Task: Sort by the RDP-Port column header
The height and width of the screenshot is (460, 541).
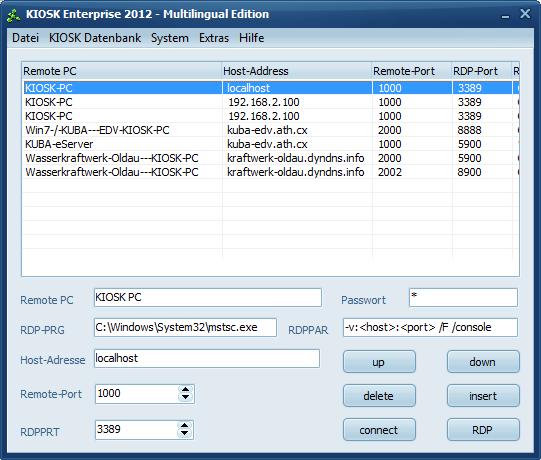Action: pyautogui.click(x=481, y=71)
